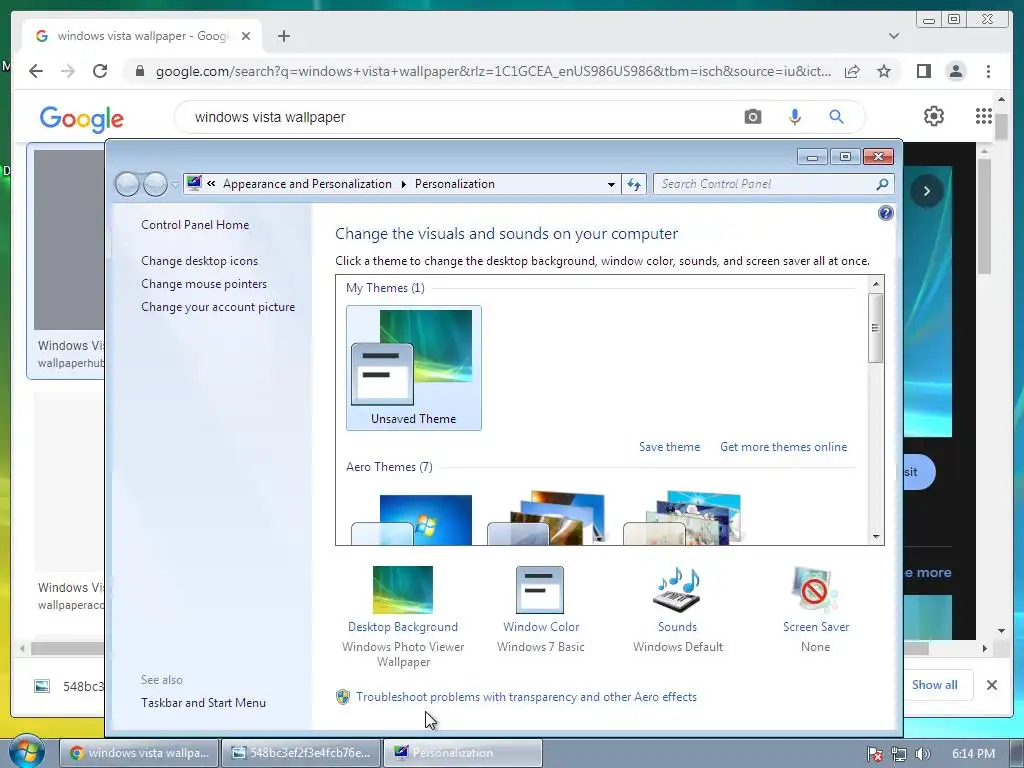Click the Control Panel search magnifier
Viewport: 1024px width, 768px height.
coord(882,184)
